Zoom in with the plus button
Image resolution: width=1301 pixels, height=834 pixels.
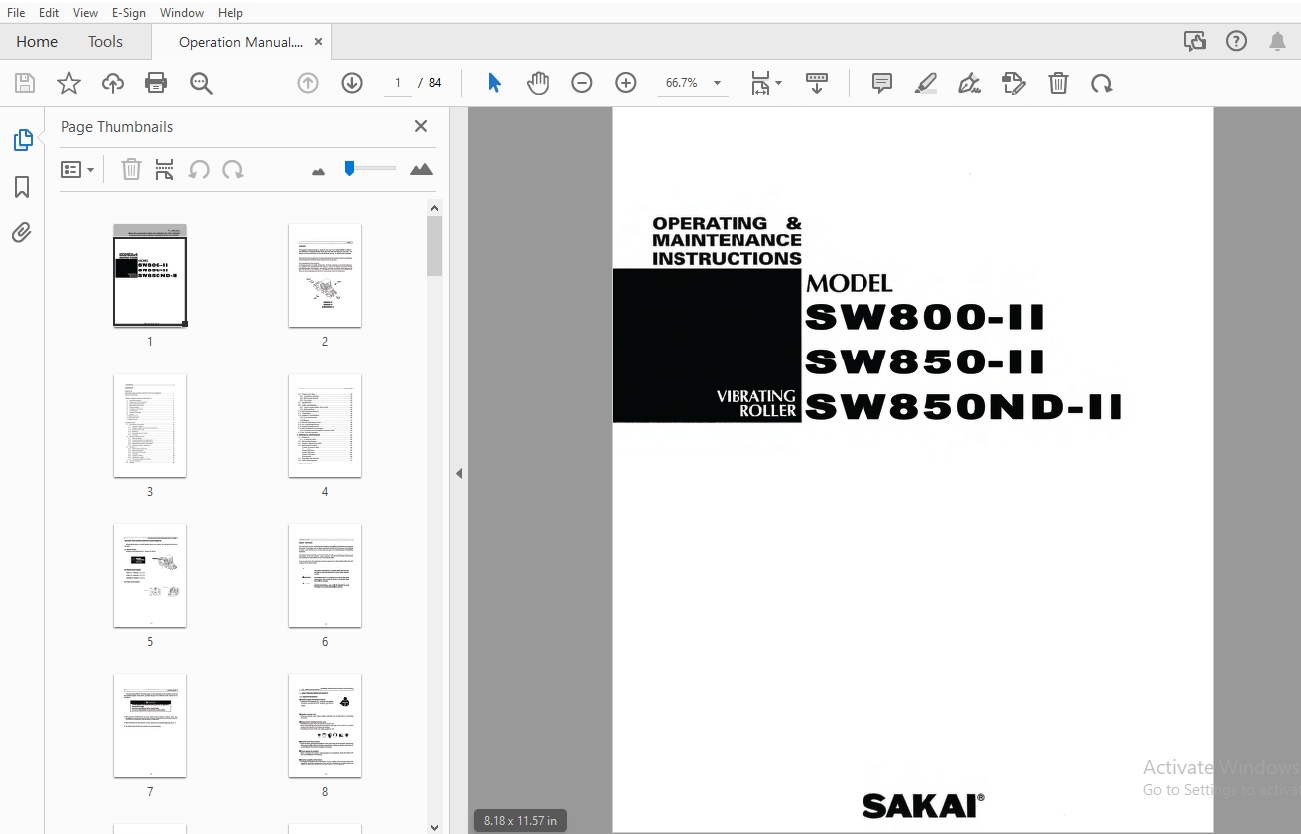[x=626, y=83]
